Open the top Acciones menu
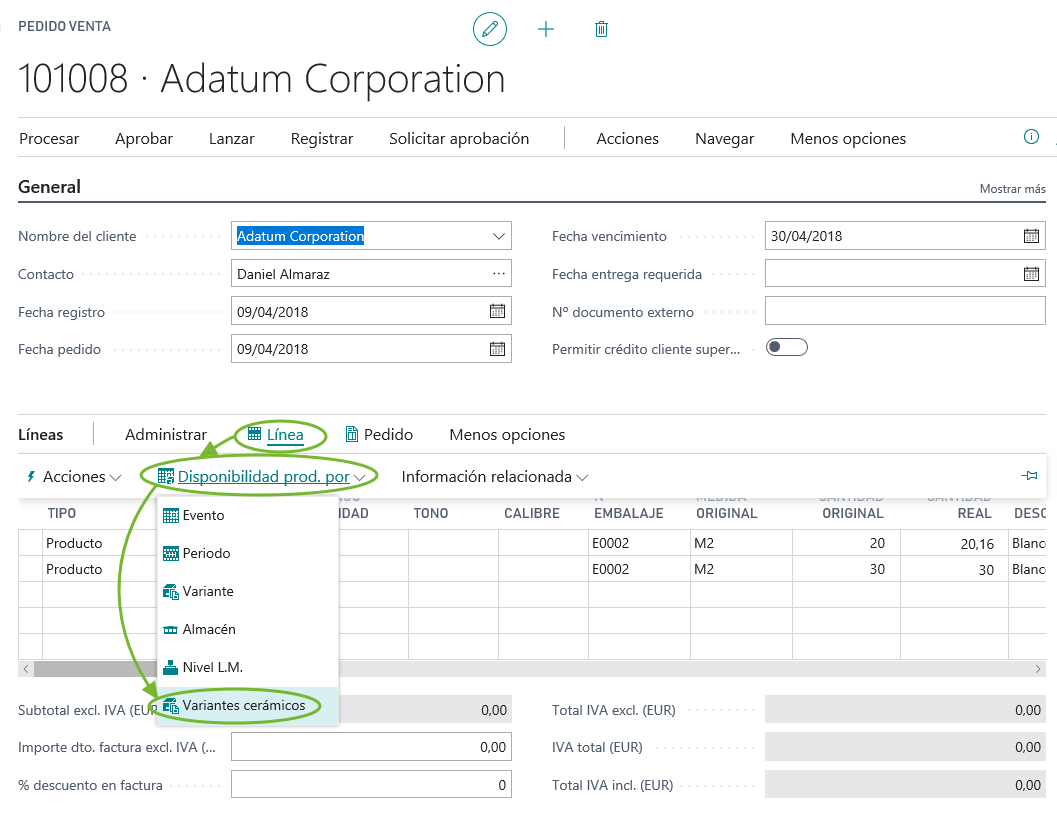 tap(628, 139)
